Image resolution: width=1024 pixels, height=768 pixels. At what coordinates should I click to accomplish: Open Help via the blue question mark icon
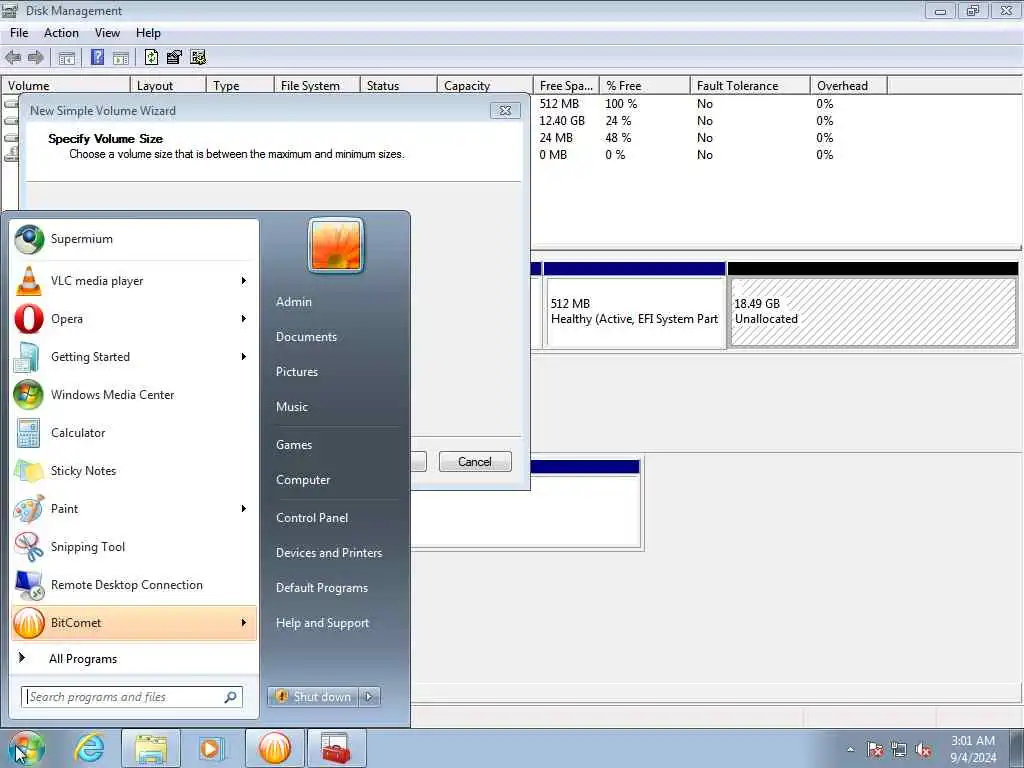(97, 57)
